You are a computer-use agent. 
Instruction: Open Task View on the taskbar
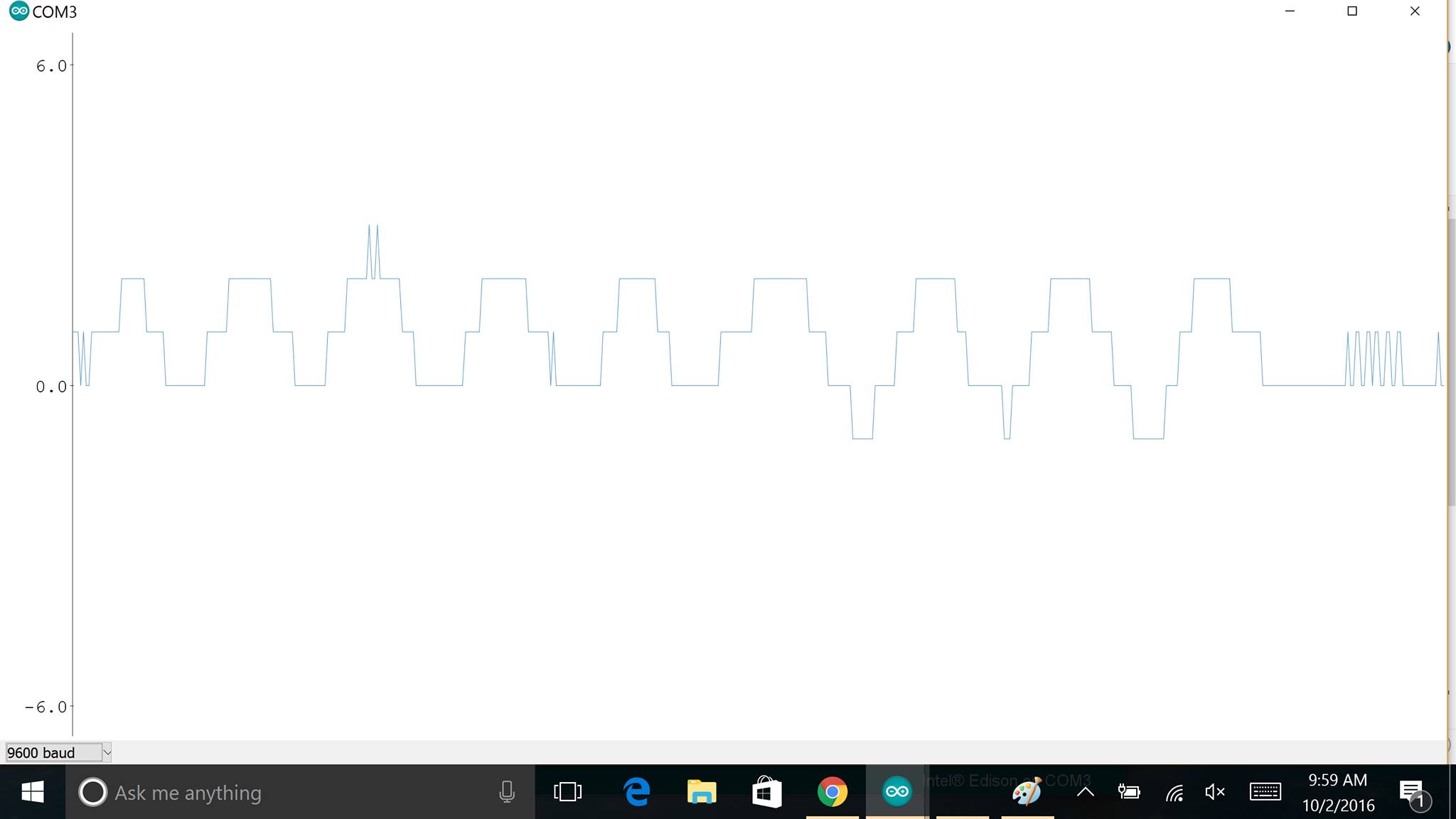[x=567, y=792]
